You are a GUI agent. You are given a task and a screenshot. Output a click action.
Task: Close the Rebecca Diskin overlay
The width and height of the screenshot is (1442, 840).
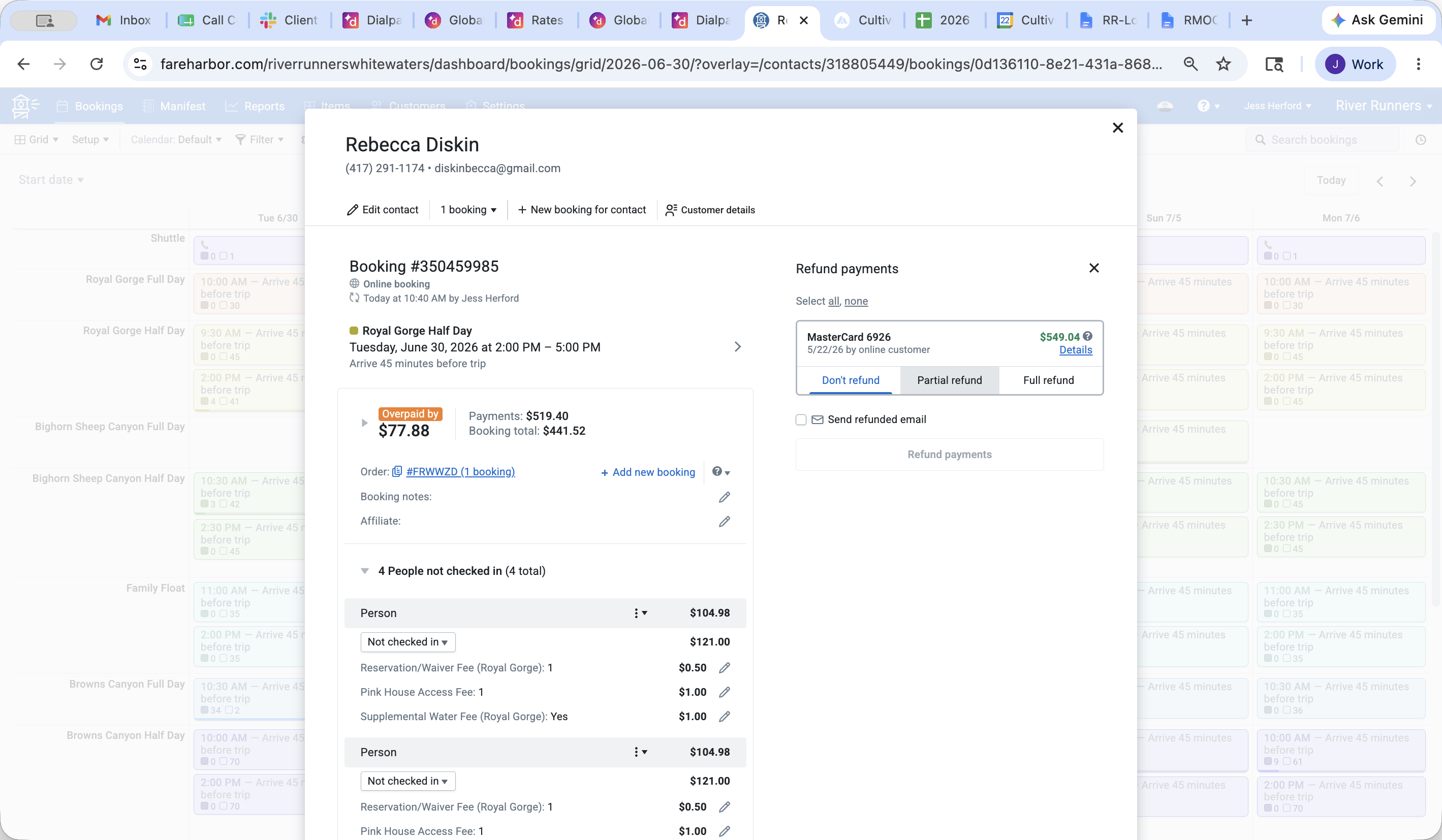click(x=1117, y=127)
